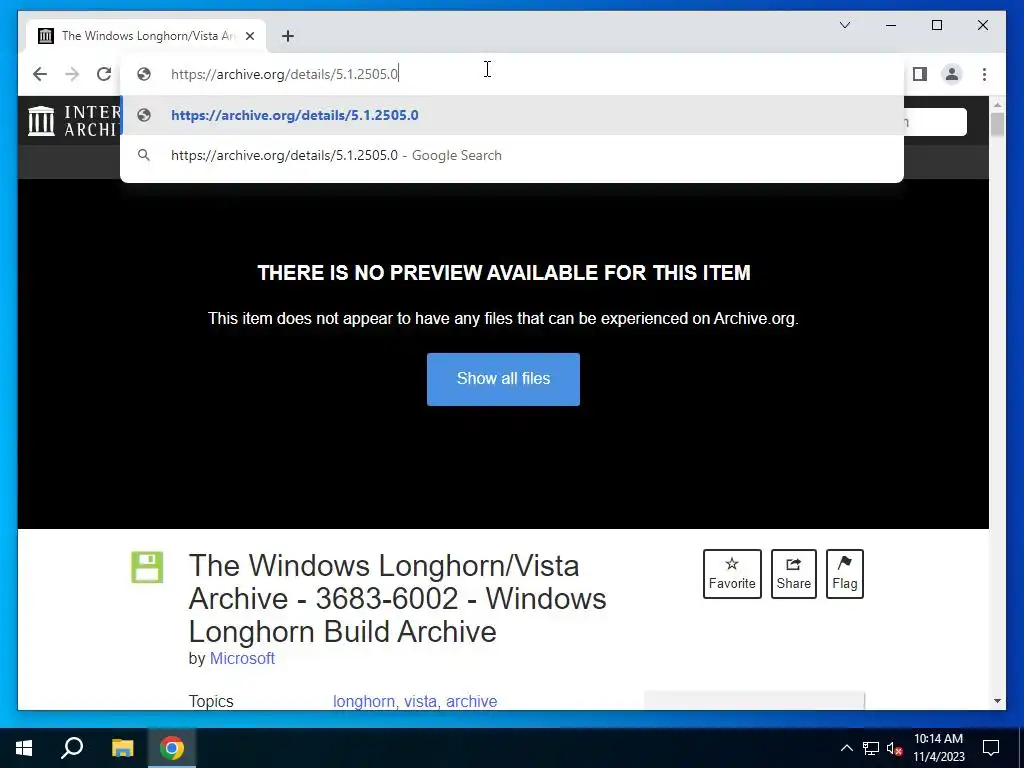Click the Flag button

point(844,573)
